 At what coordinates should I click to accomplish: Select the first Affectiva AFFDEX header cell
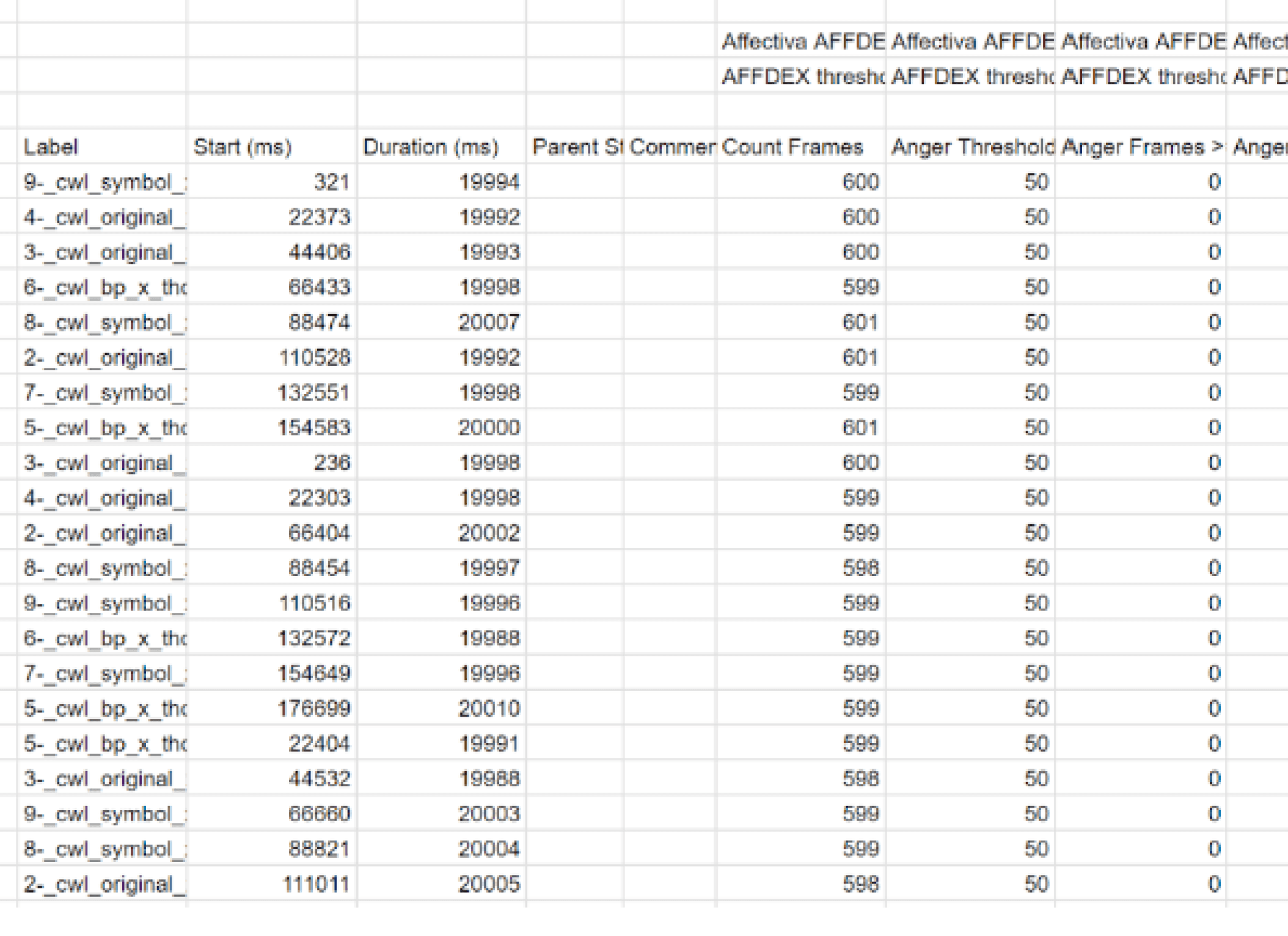[800, 42]
